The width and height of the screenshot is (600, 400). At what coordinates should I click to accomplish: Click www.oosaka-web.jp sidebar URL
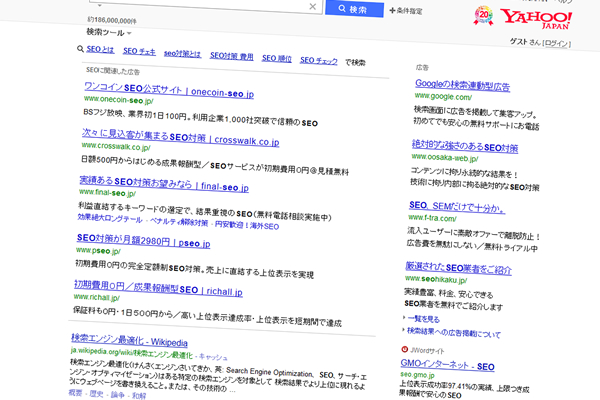pyautogui.click(x=445, y=157)
